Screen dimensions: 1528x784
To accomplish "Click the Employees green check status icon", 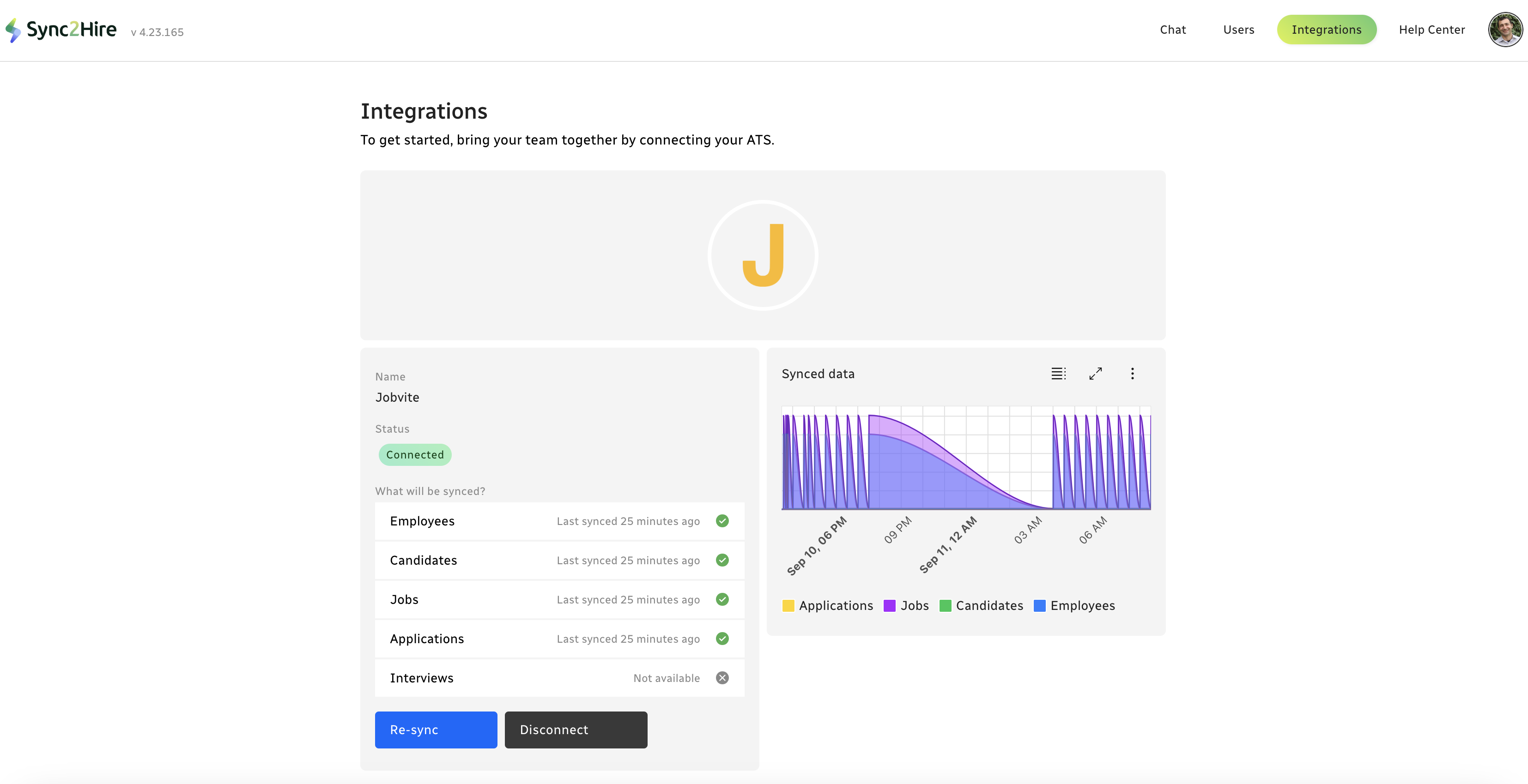I will 722,521.
